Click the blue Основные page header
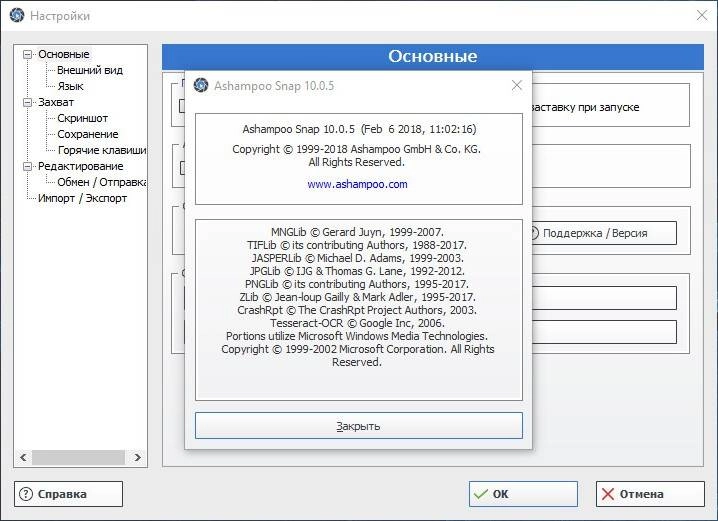This screenshot has width=718, height=521. 433,56
